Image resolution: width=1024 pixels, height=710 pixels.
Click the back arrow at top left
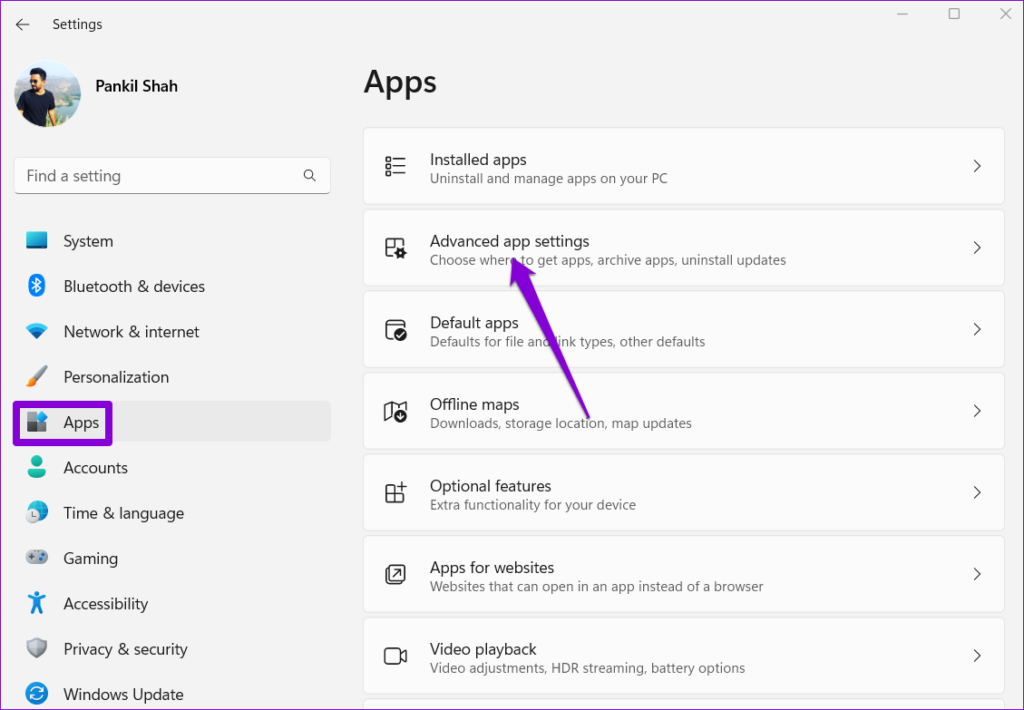point(22,24)
